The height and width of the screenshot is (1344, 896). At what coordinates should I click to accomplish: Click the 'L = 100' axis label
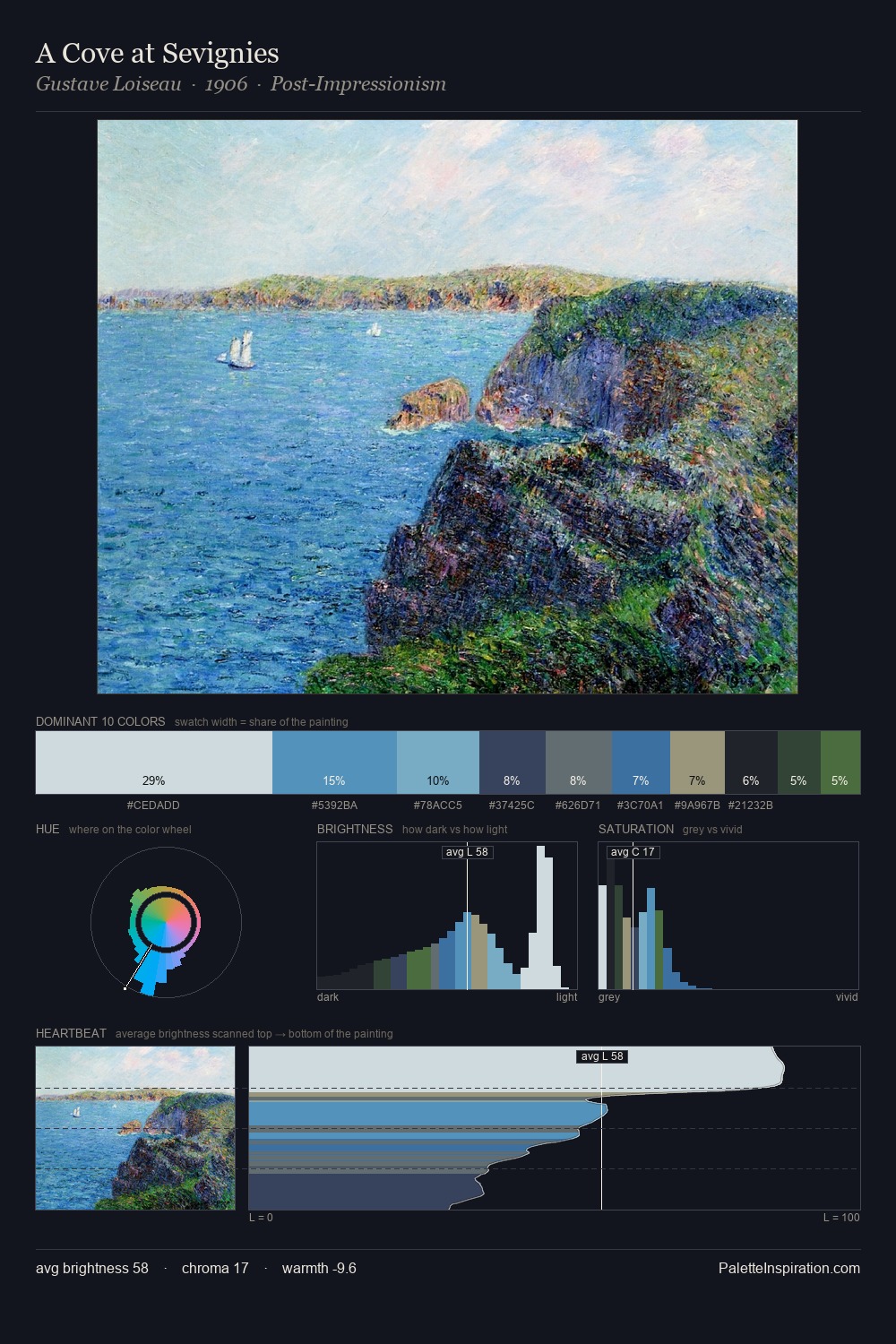[x=841, y=1218]
